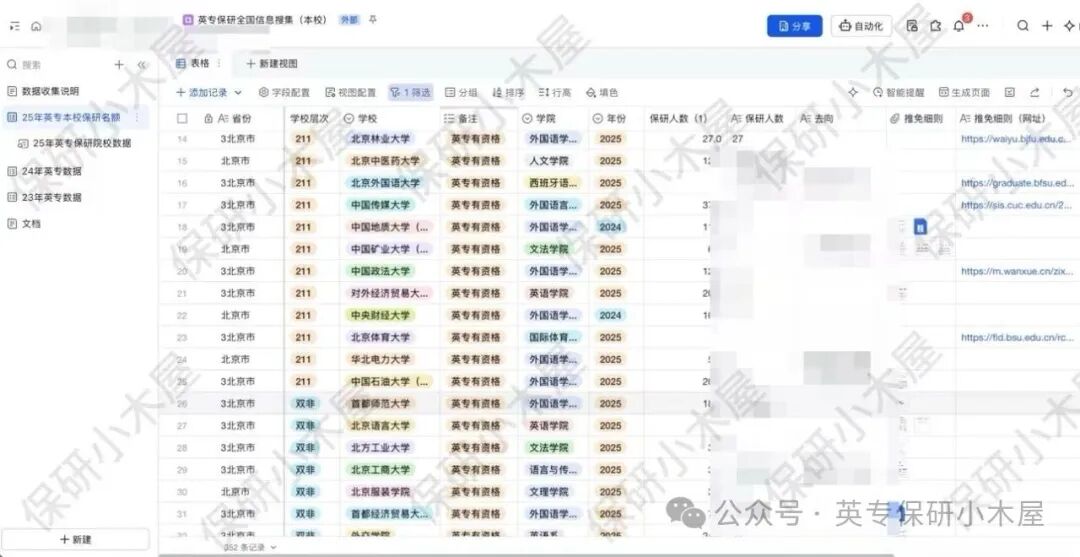This screenshot has width=1080, height=557.
Task: Click the 推免细则 (网址) column header
Action: pos(1018,118)
